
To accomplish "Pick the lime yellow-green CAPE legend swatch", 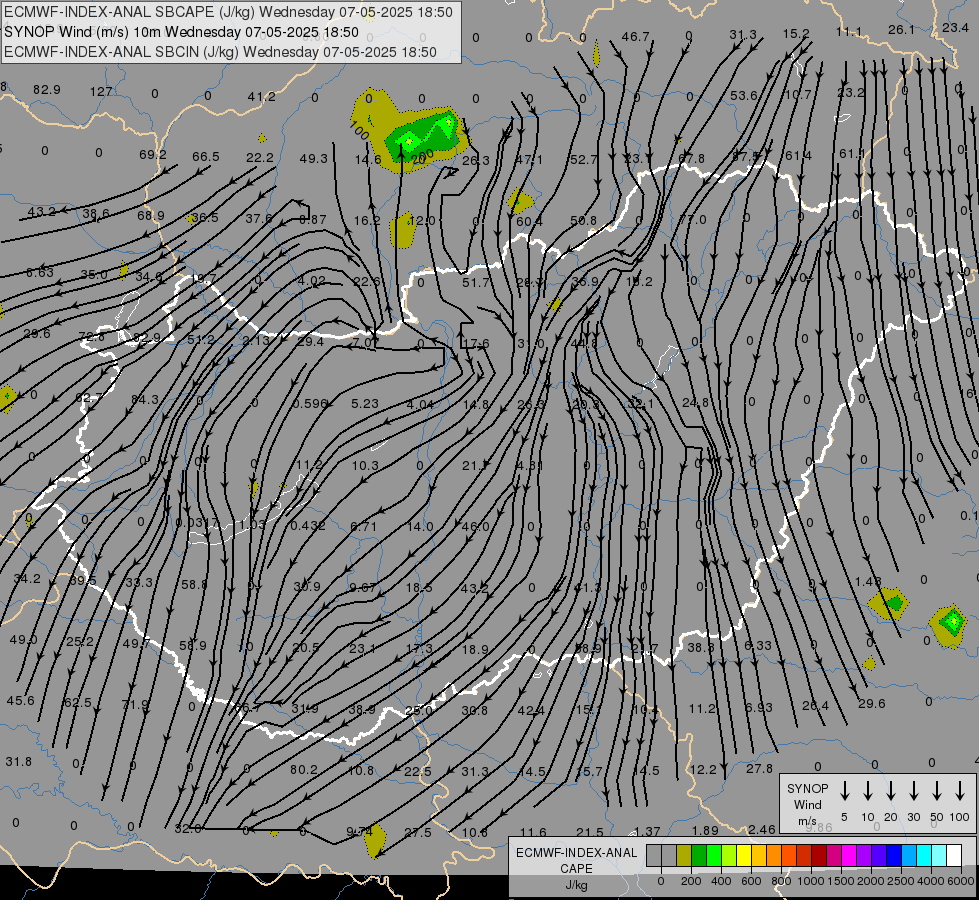I will click(x=729, y=856).
